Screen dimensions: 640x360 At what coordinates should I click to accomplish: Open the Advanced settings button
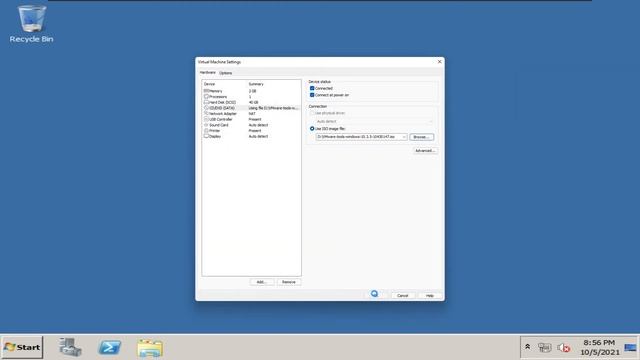point(425,151)
